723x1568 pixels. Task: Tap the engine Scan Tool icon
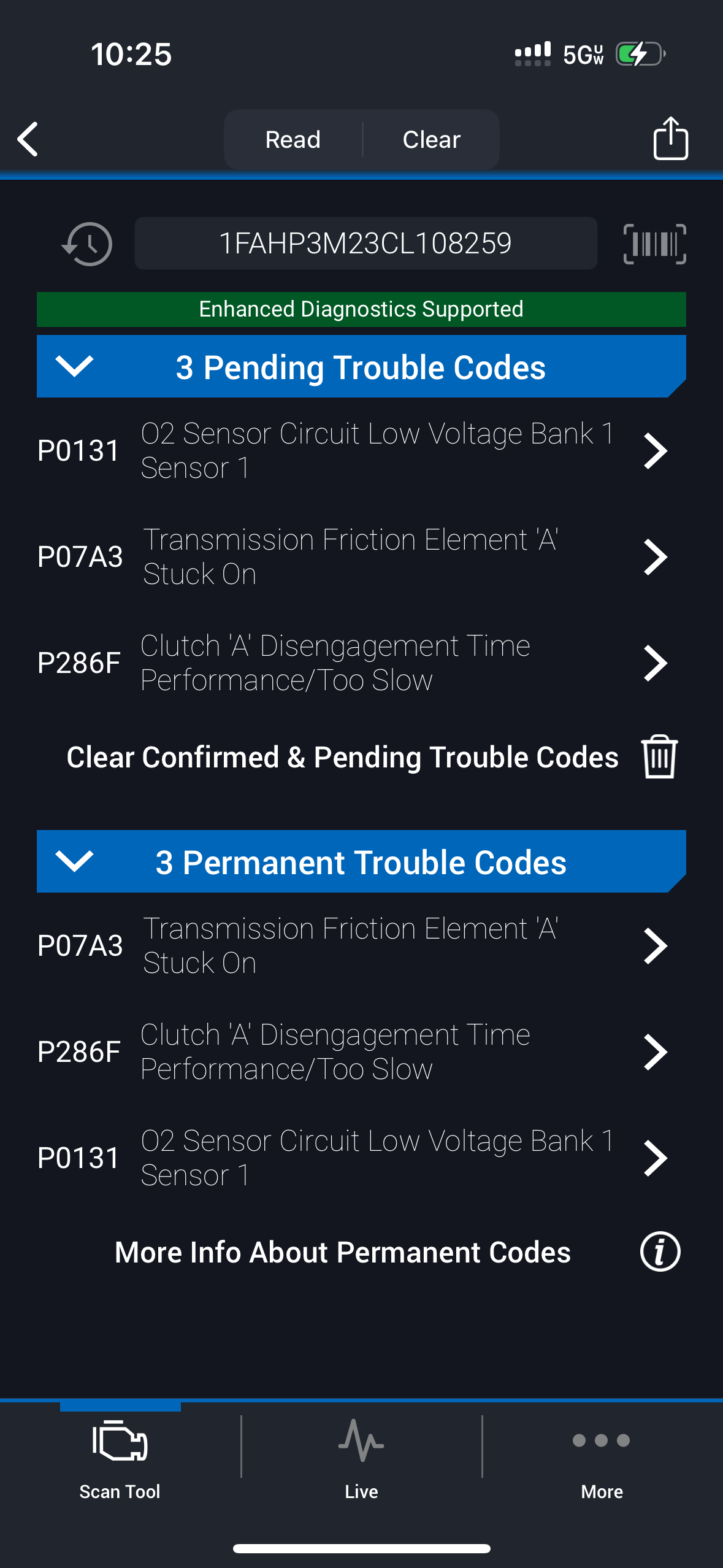click(120, 1440)
